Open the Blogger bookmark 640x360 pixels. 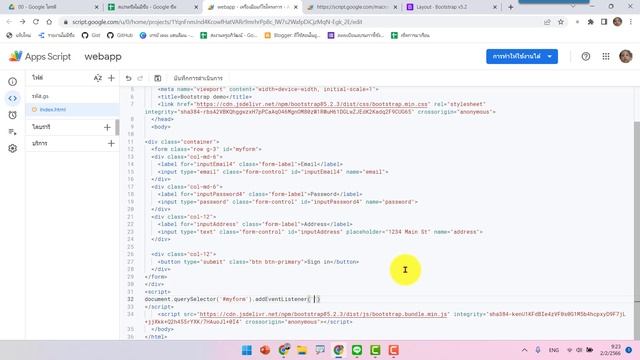point(292,36)
